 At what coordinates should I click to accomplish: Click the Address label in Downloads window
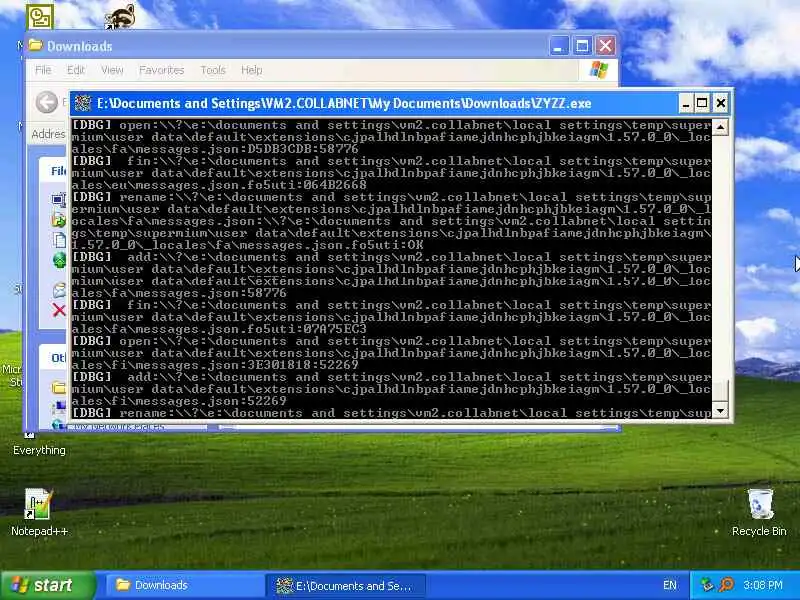tap(48, 134)
